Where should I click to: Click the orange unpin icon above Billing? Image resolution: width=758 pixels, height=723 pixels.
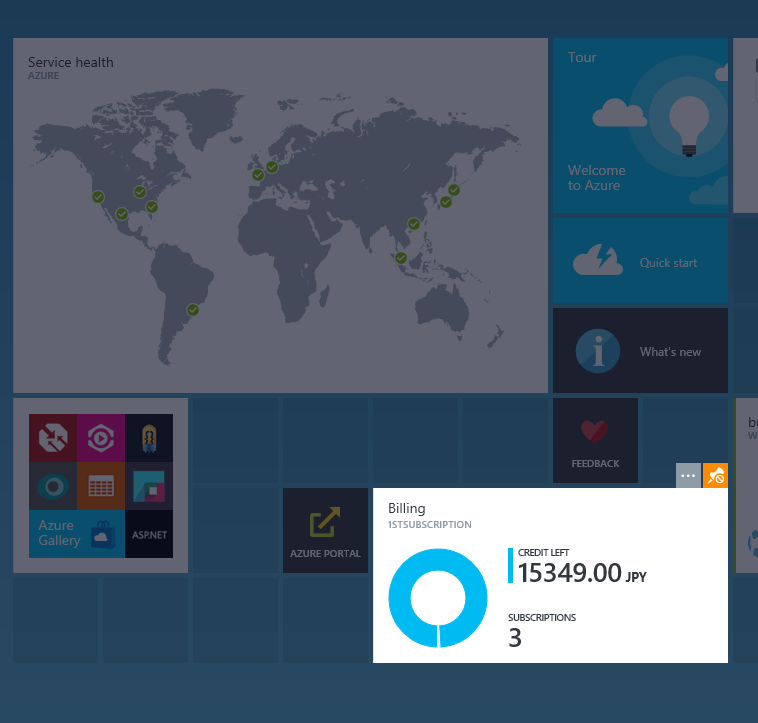(715, 476)
